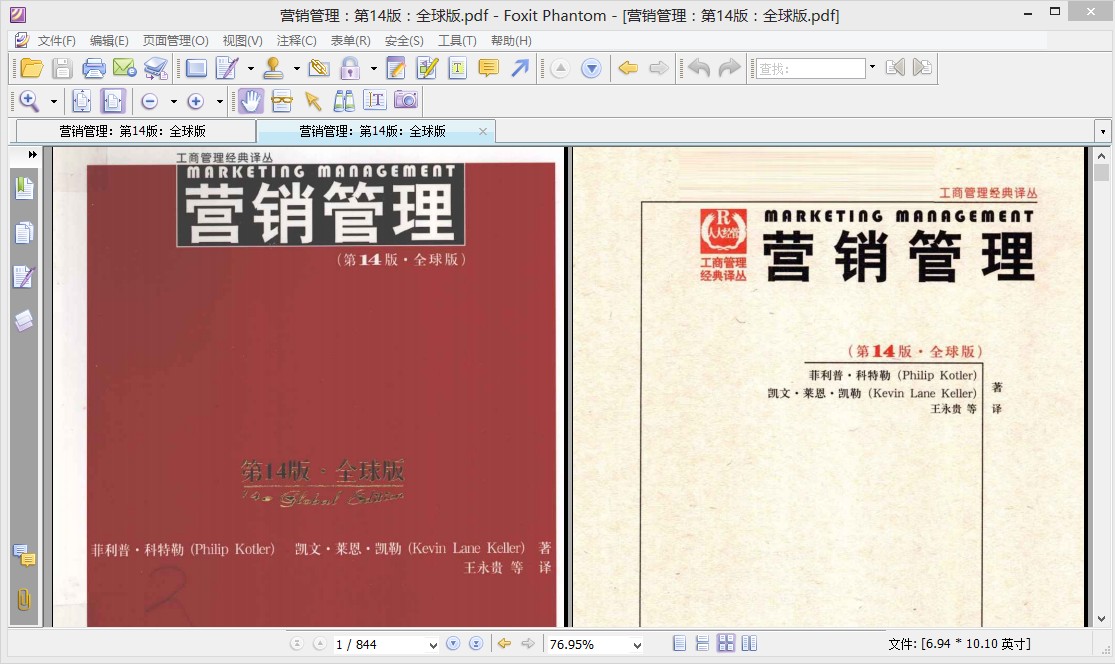Select the arrow select-annotation tool

(313, 101)
